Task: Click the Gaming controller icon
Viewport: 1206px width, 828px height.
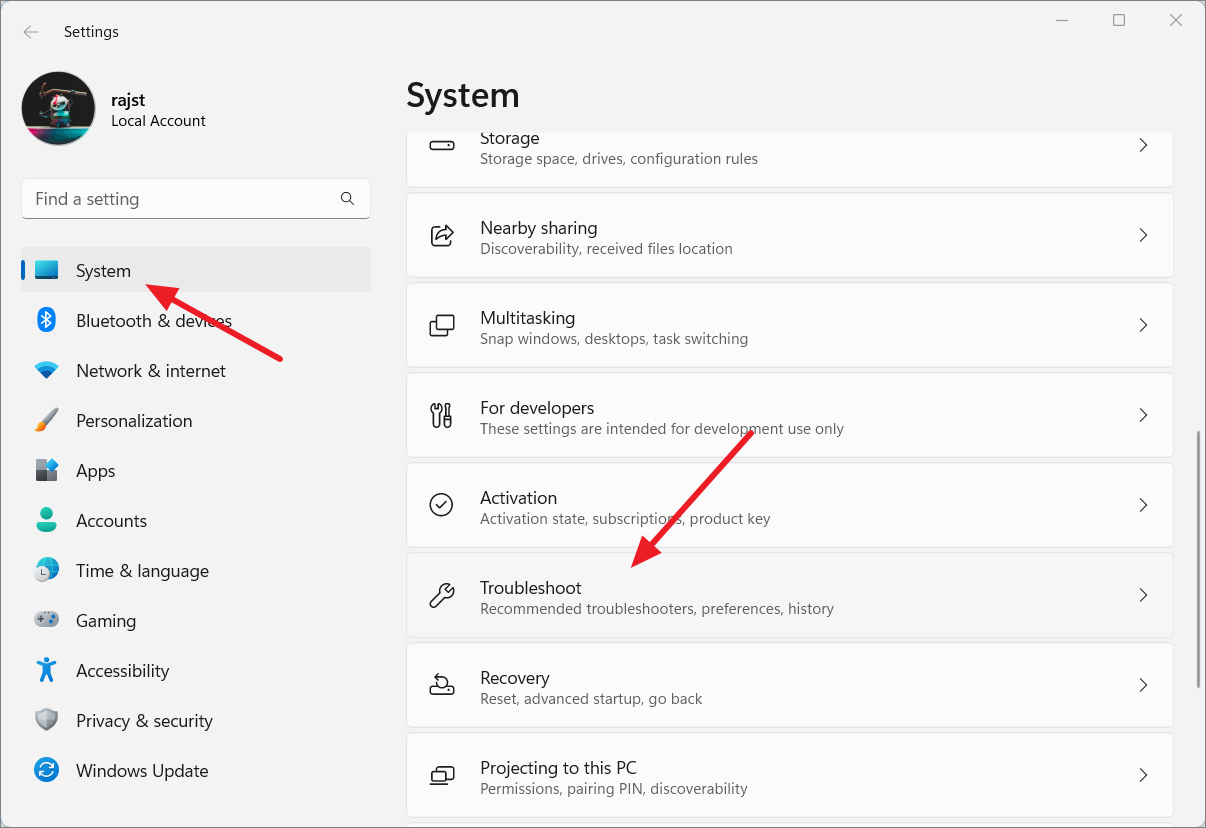Action: point(47,620)
